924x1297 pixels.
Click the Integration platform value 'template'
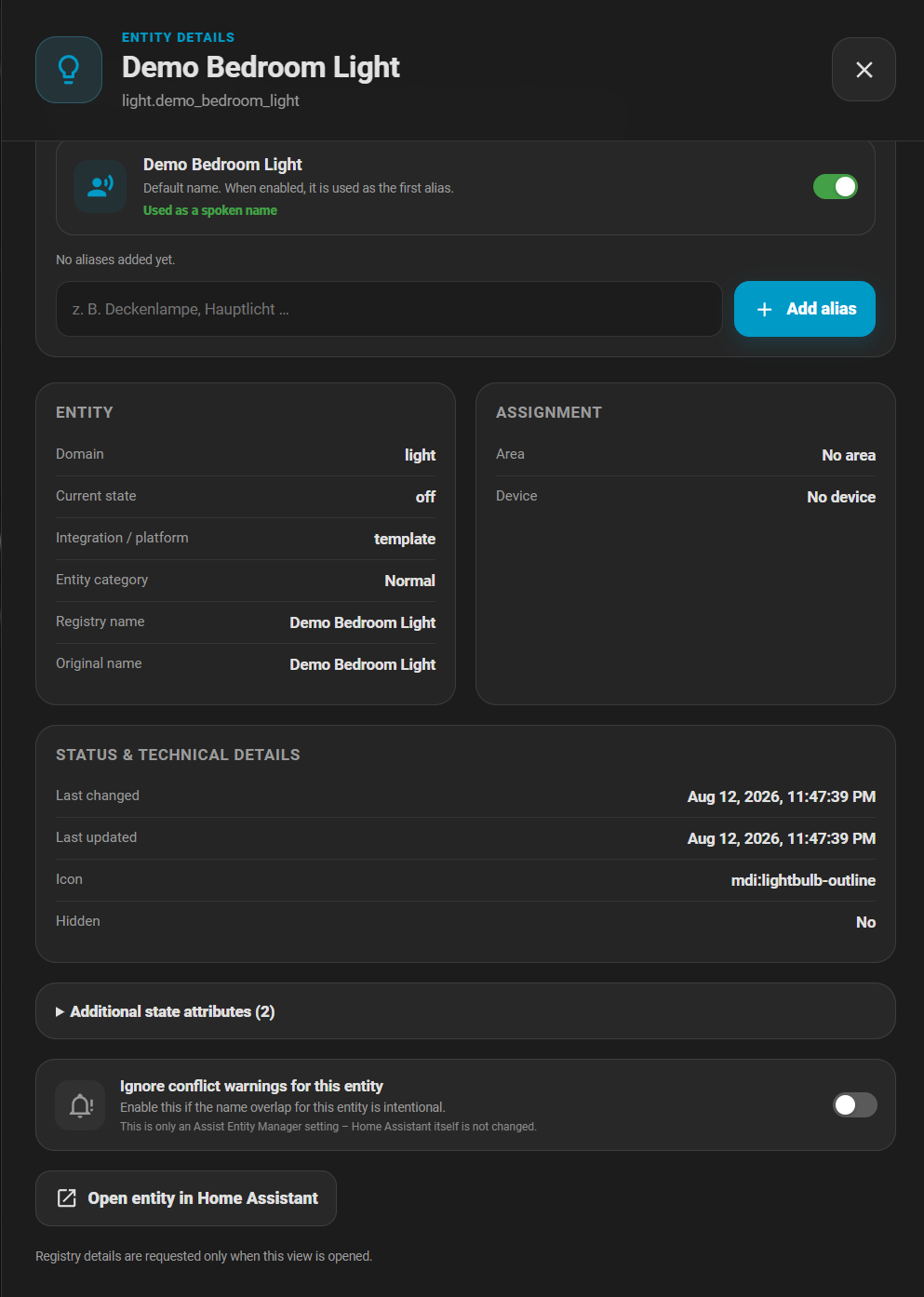pyautogui.click(x=405, y=539)
